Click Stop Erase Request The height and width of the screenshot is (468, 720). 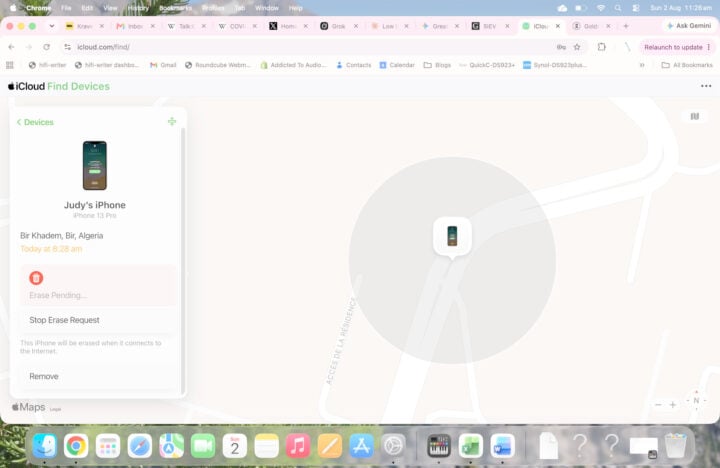click(64, 320)
